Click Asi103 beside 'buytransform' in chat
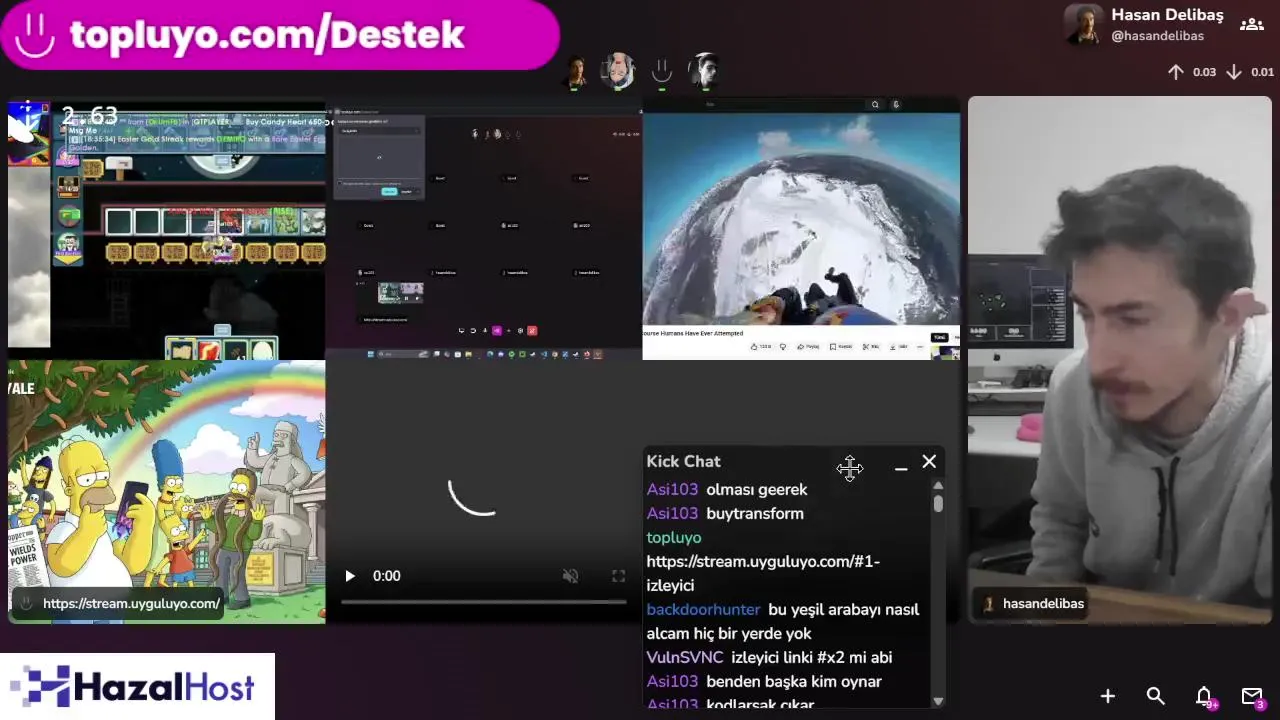 [672, 513]
